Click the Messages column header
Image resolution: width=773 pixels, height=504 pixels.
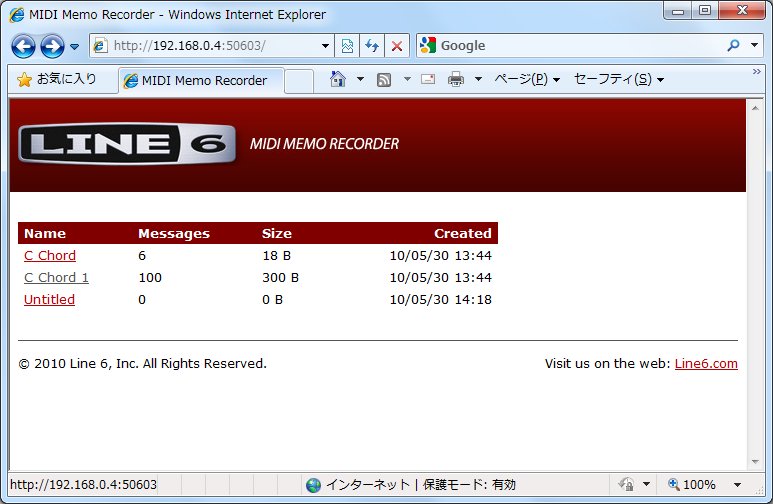click(174, 233)
